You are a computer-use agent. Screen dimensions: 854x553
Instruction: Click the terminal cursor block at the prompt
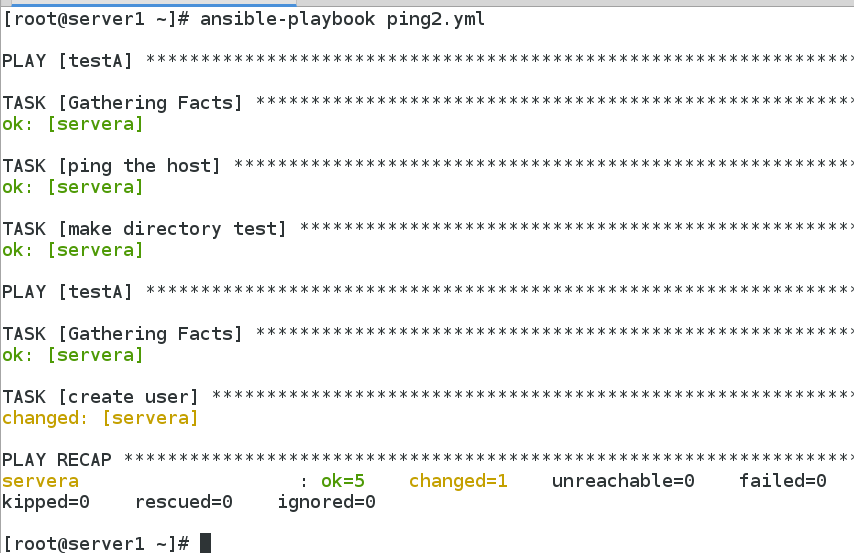(205, 543)
